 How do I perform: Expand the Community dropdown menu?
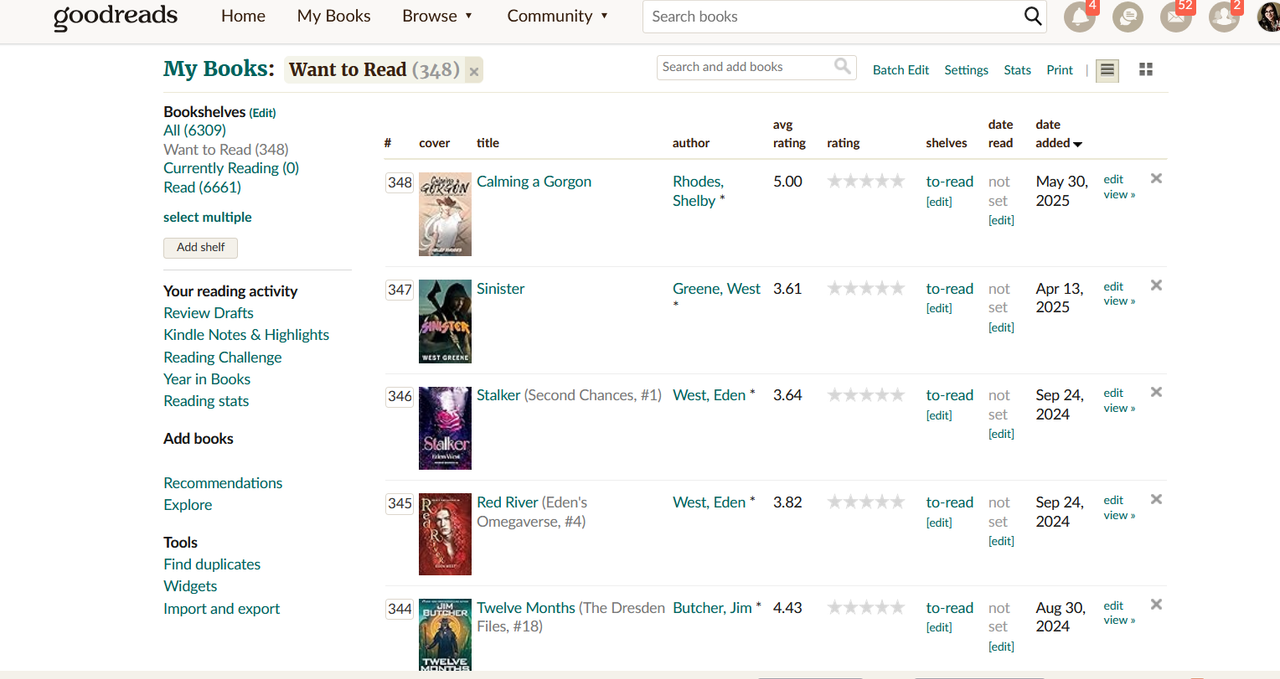(x=557, y=16)
